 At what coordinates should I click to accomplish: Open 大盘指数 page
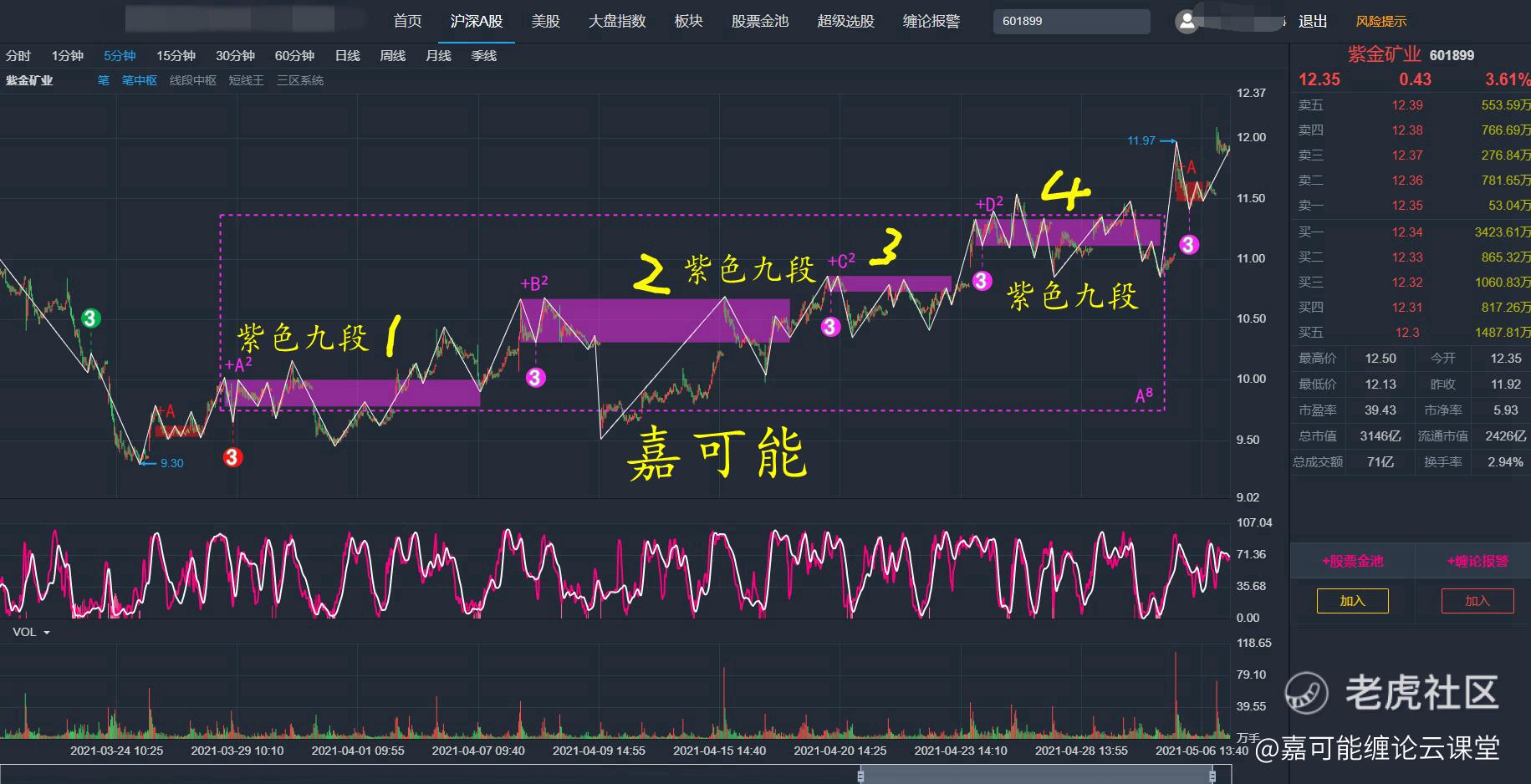click(x=617, y=21)
